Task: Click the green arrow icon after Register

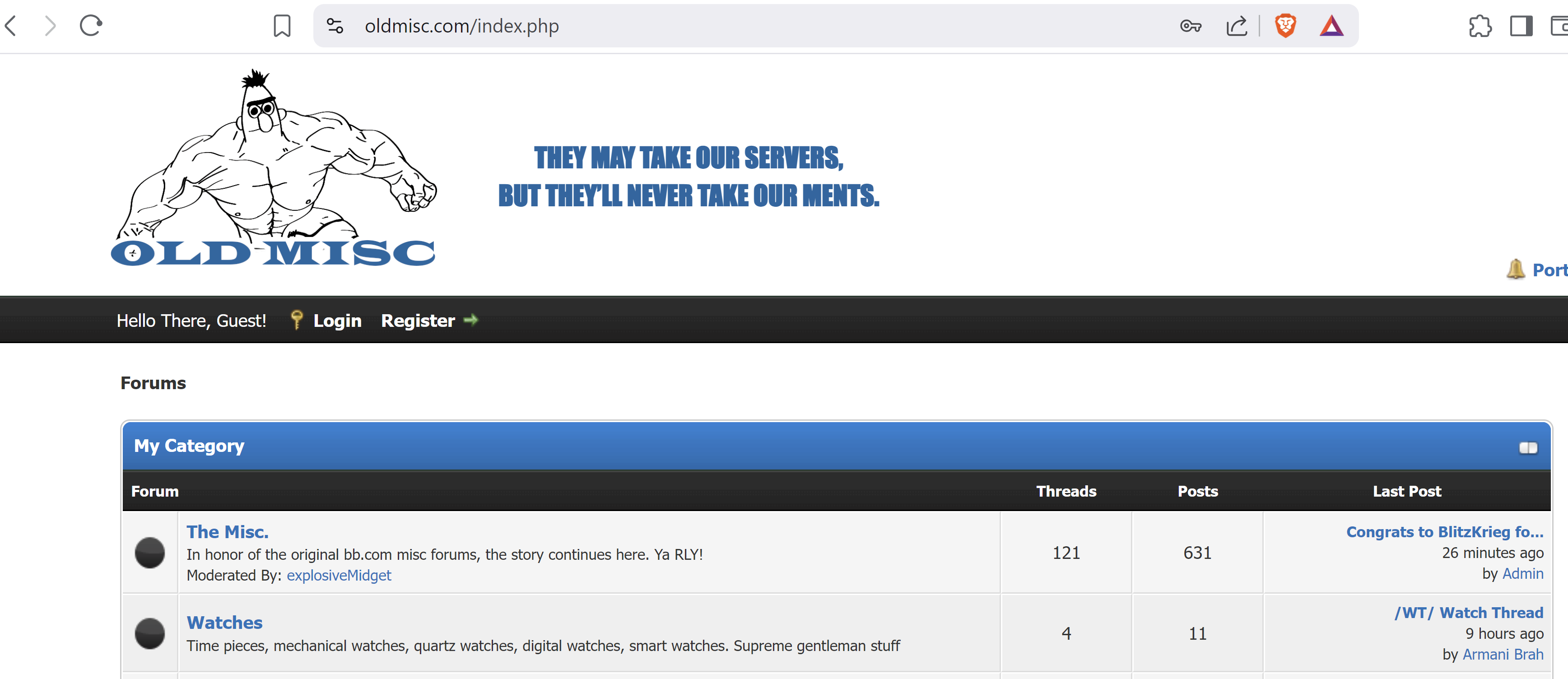Action: [470, 320]
